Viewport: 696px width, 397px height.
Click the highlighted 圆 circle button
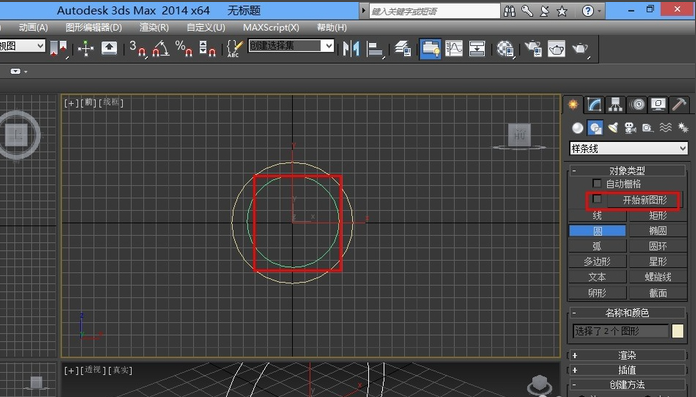(597, 231)
